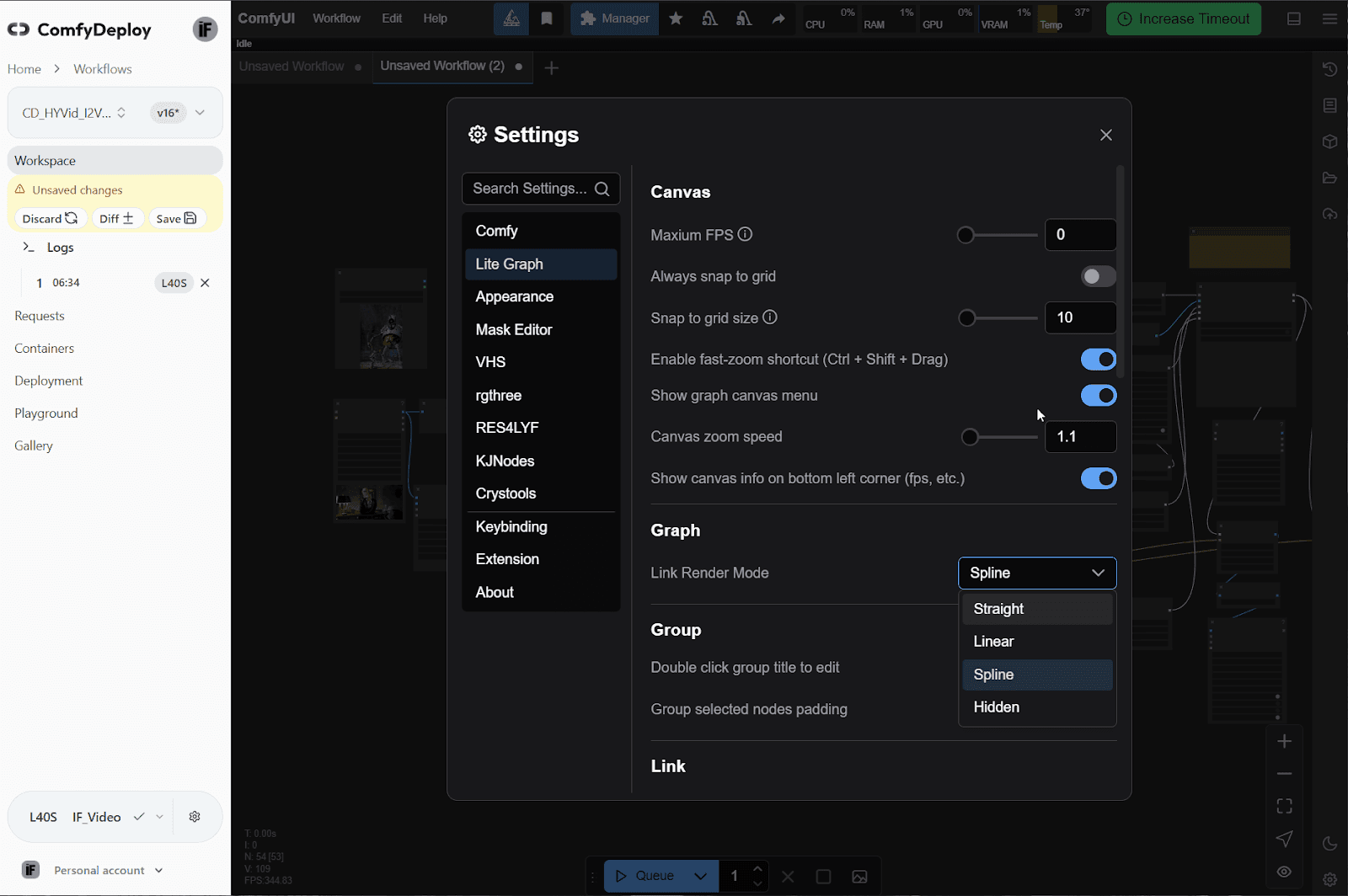
Task: Click the paper plane navigate icon
Action: (1284, 839)
